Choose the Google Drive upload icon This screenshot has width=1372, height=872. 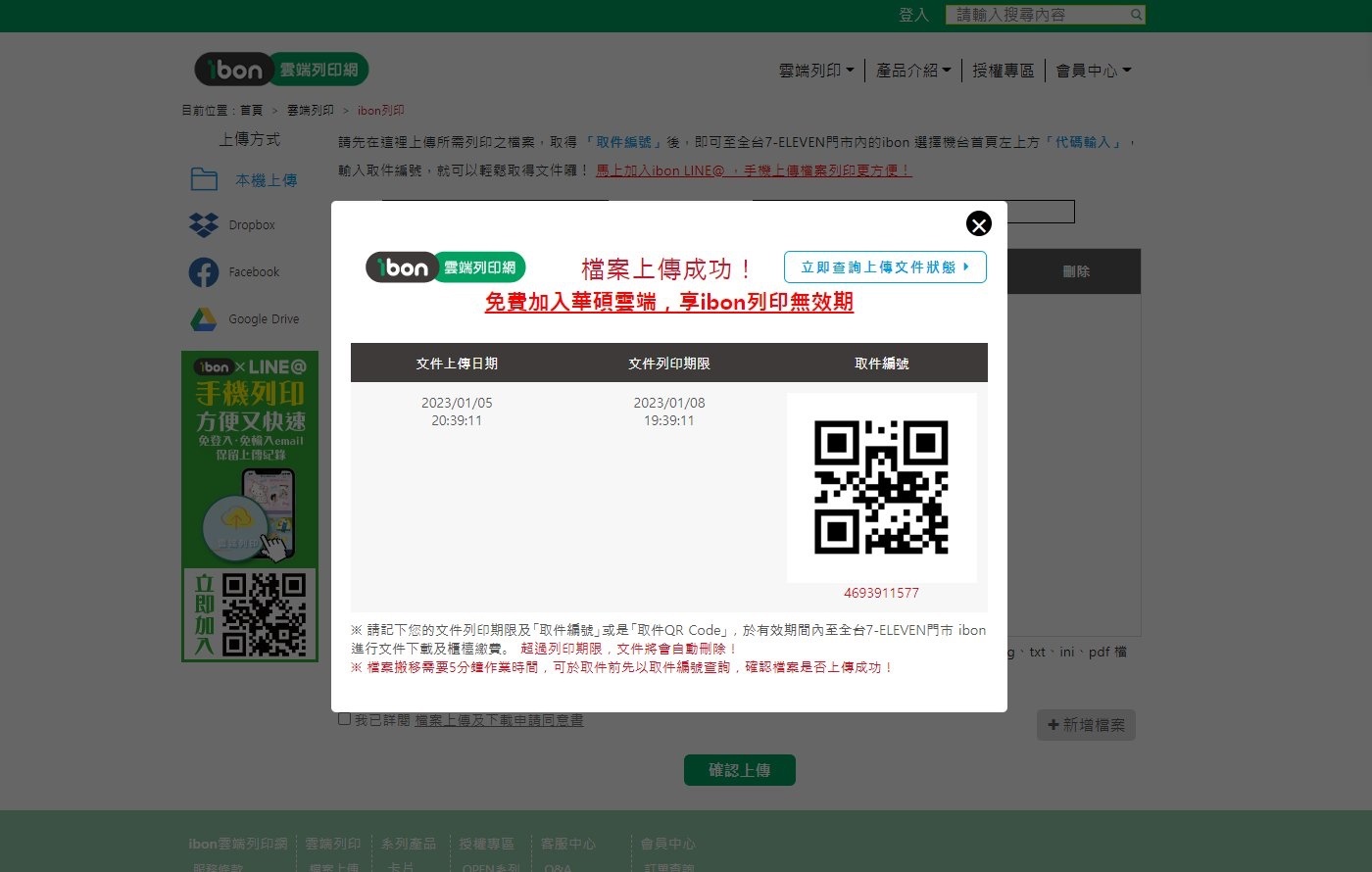(x=204, y=319)
